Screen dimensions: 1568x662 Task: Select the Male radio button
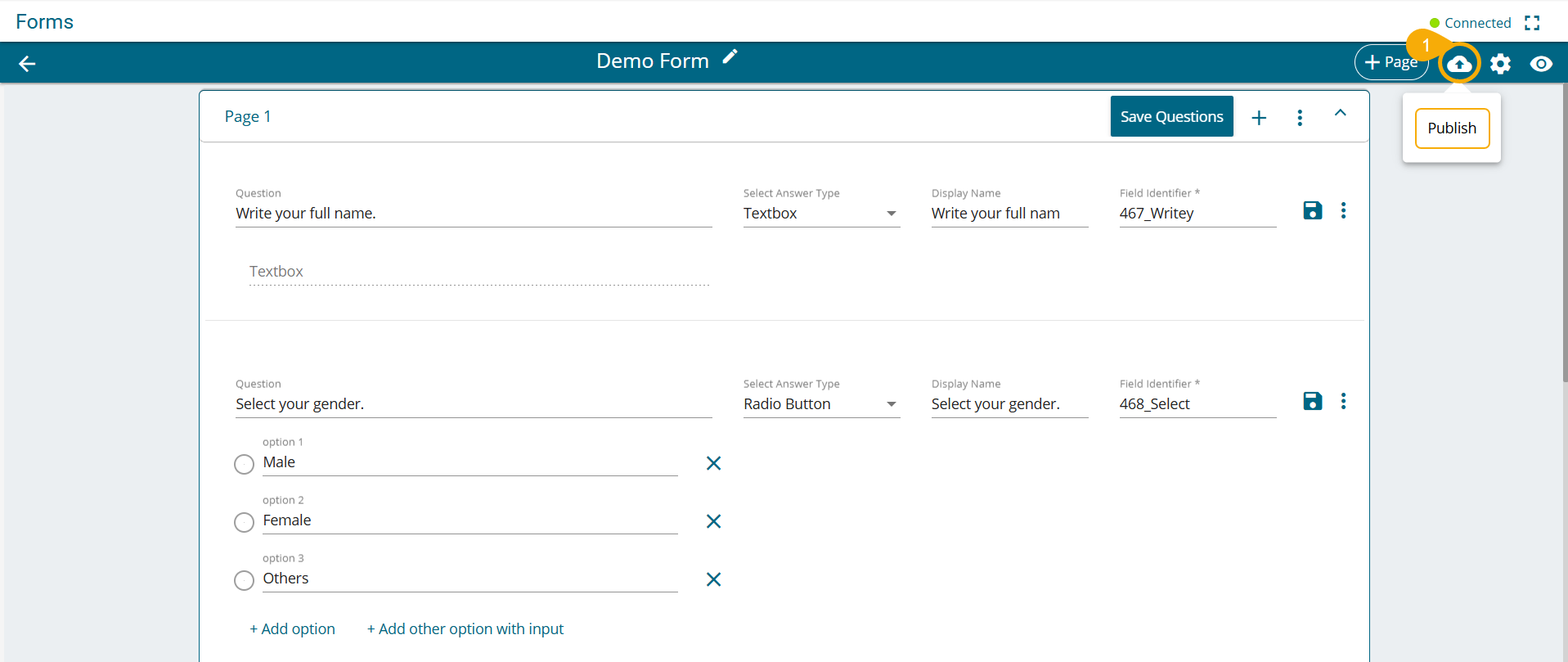tap(244, 465)
